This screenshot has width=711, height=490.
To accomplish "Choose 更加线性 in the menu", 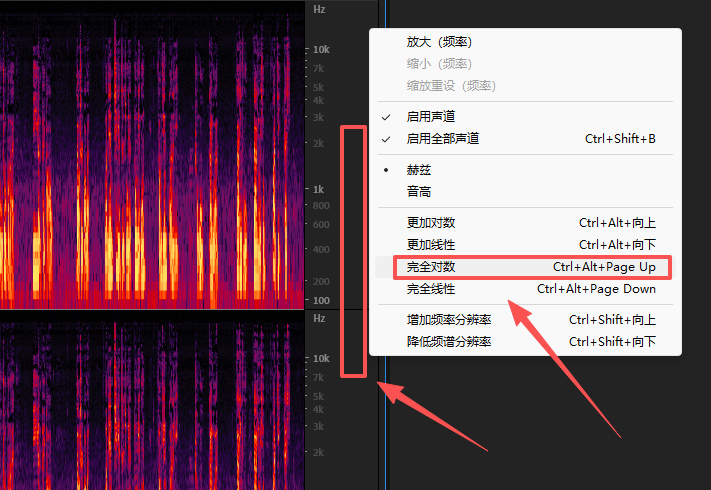I will pyautogui.click(x=525, y=245).
